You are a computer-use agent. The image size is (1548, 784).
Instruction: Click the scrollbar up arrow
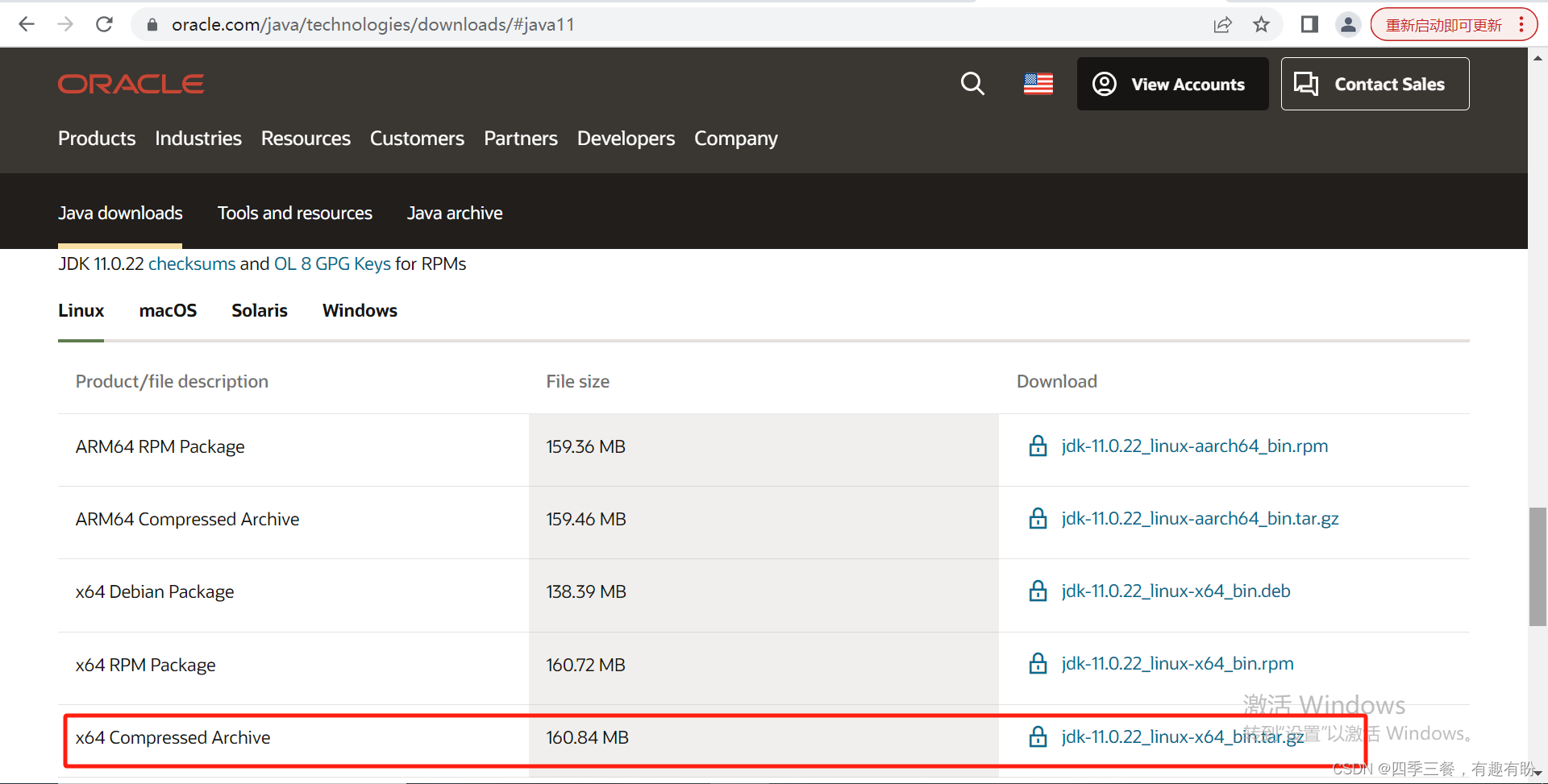pyautogui.click(x=1538, y=58)
